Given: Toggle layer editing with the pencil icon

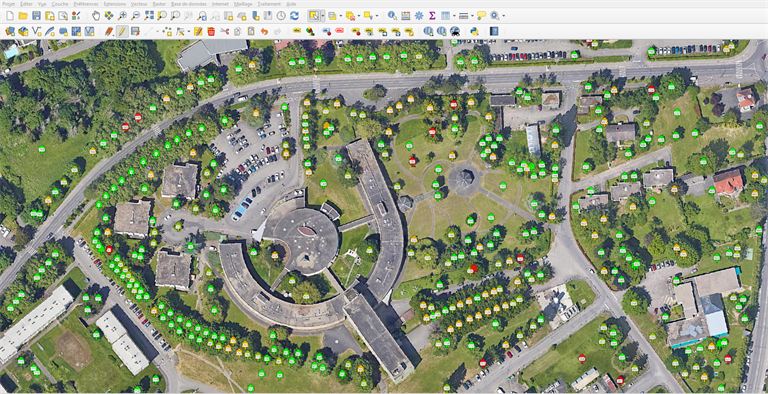Looking at the screenshot, I should coord(122,31).
